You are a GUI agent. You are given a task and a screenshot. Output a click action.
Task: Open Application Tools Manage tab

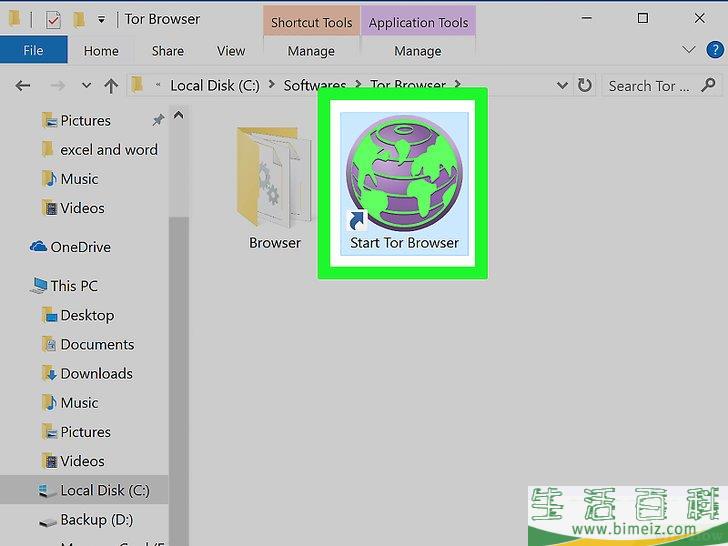pos(418,51)
